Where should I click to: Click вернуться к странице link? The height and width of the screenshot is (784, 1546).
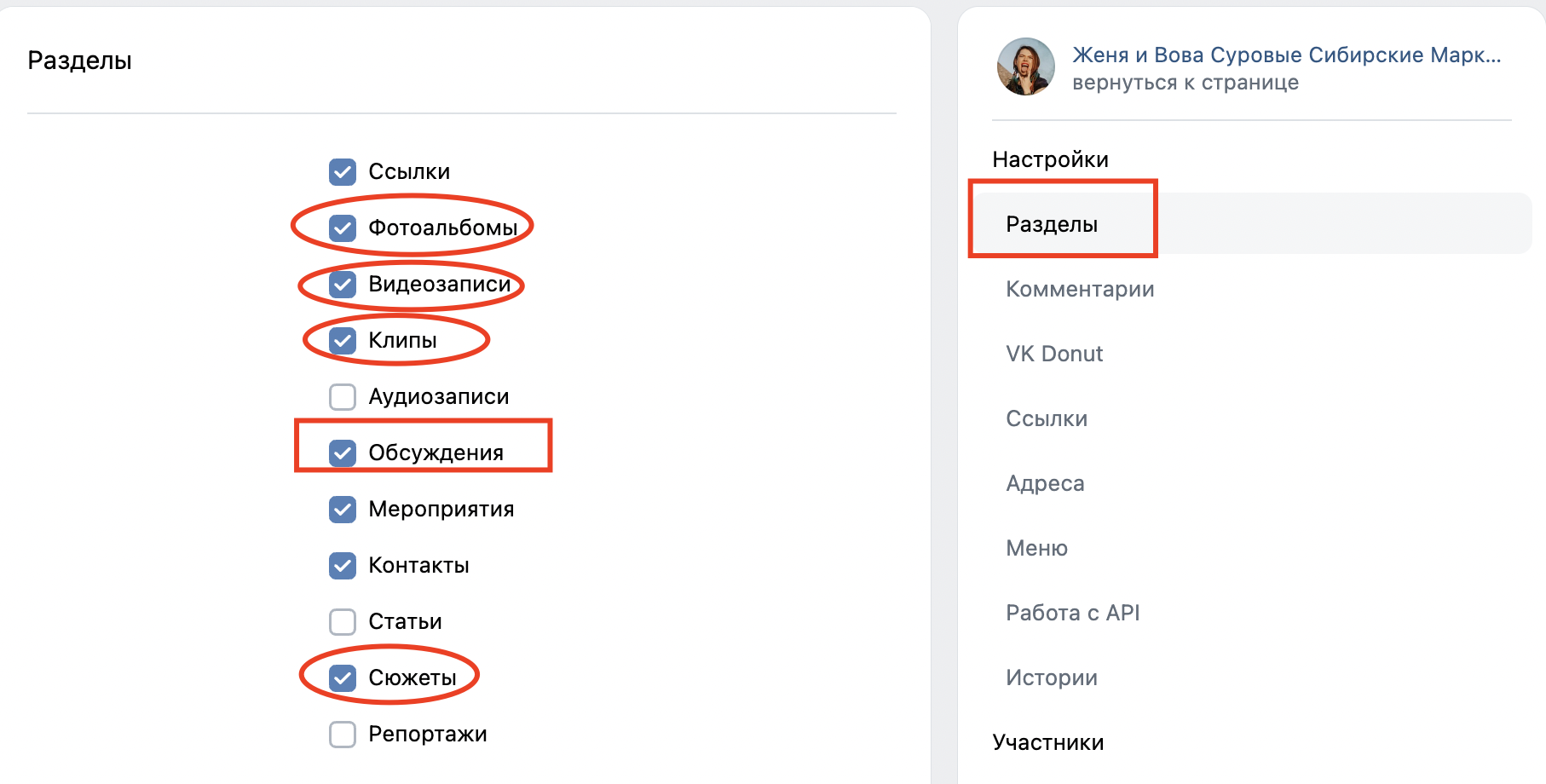(x=1185, y=83)
